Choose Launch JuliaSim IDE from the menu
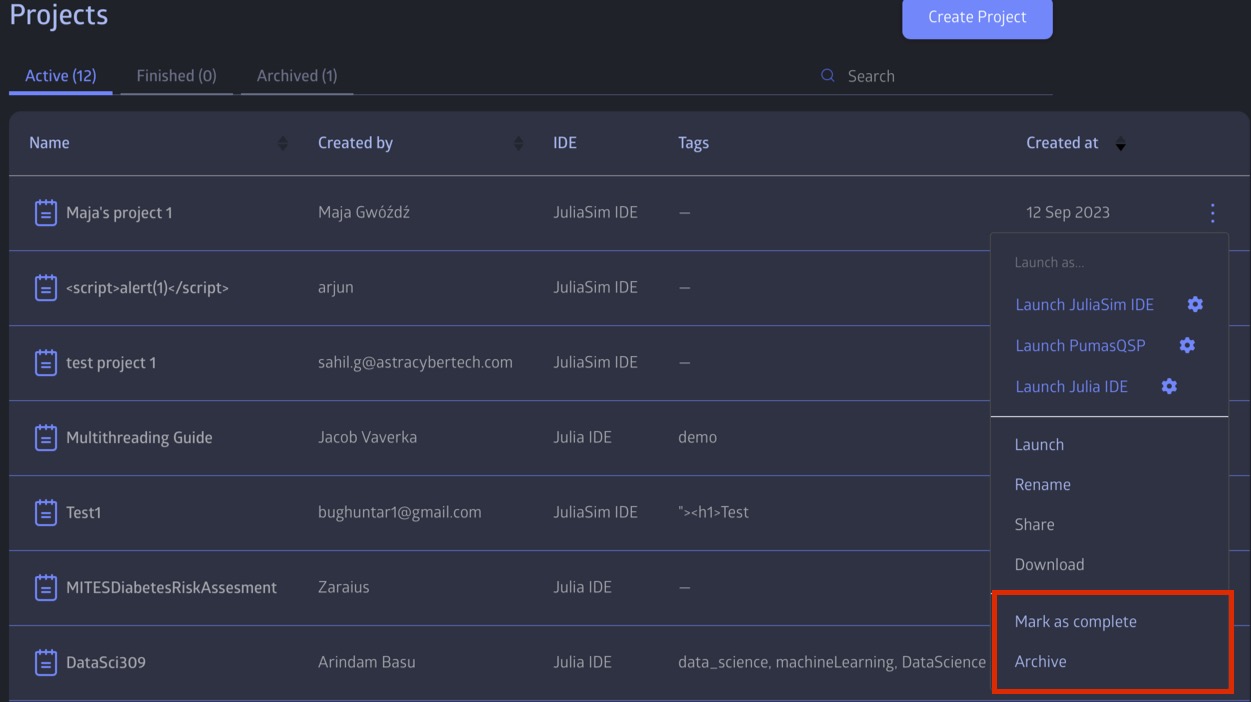 pyautogui.click(x=1084, y=305)
